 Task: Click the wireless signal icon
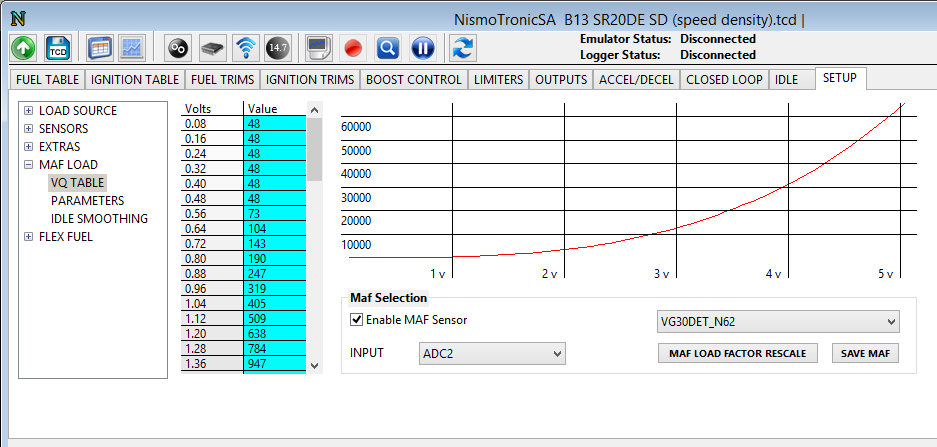[245, 47]
